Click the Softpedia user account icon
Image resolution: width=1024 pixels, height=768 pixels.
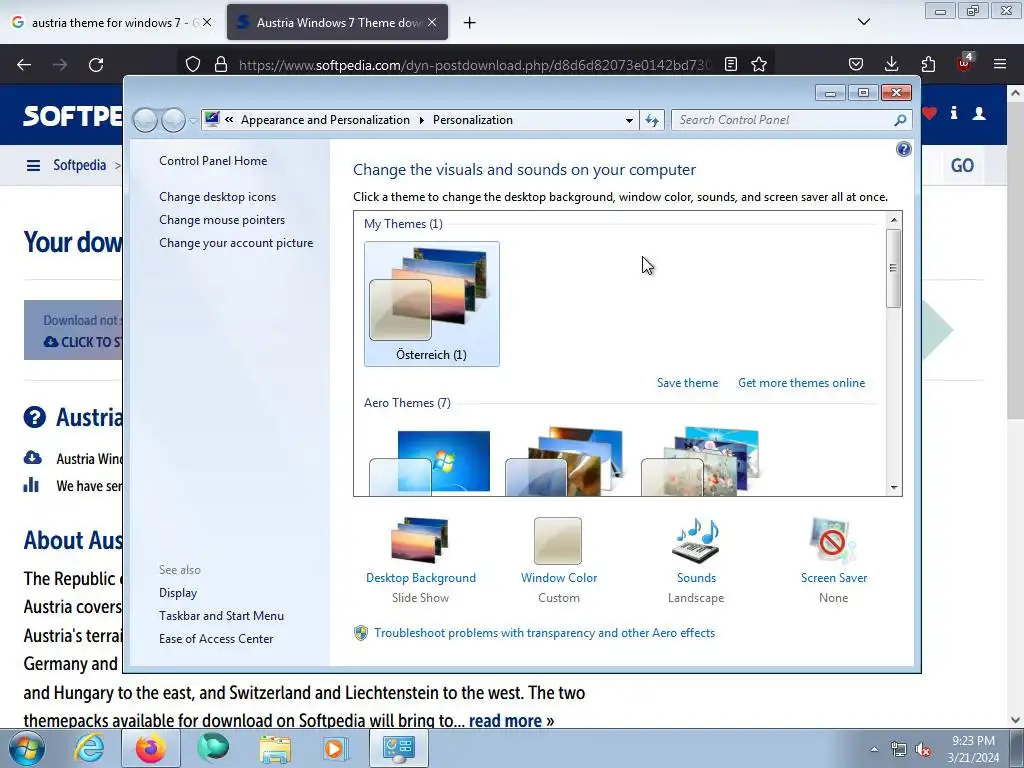[x=979, y=114]
